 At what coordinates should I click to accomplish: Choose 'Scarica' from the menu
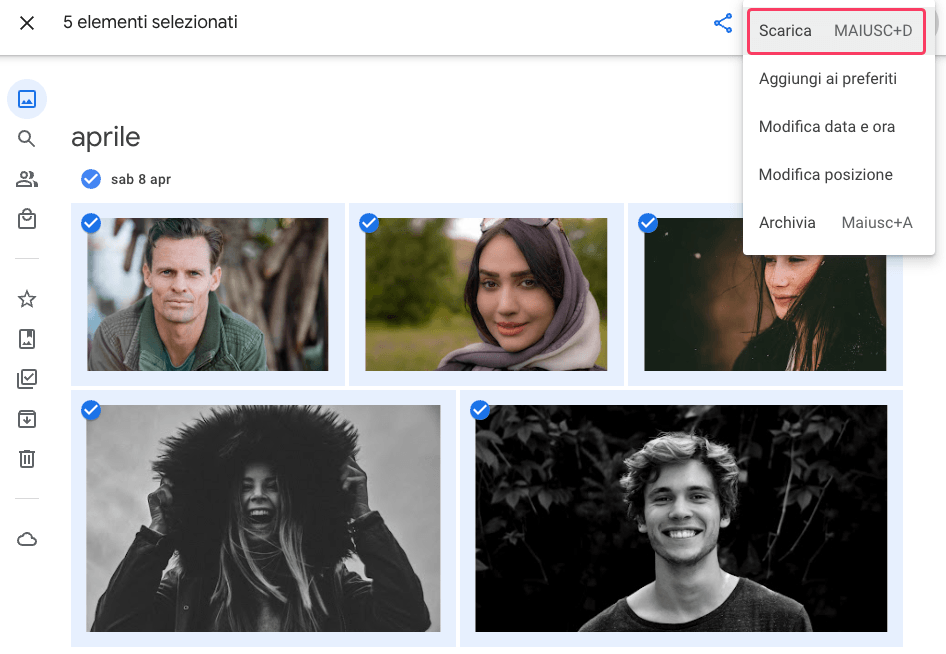pos(834,31)
